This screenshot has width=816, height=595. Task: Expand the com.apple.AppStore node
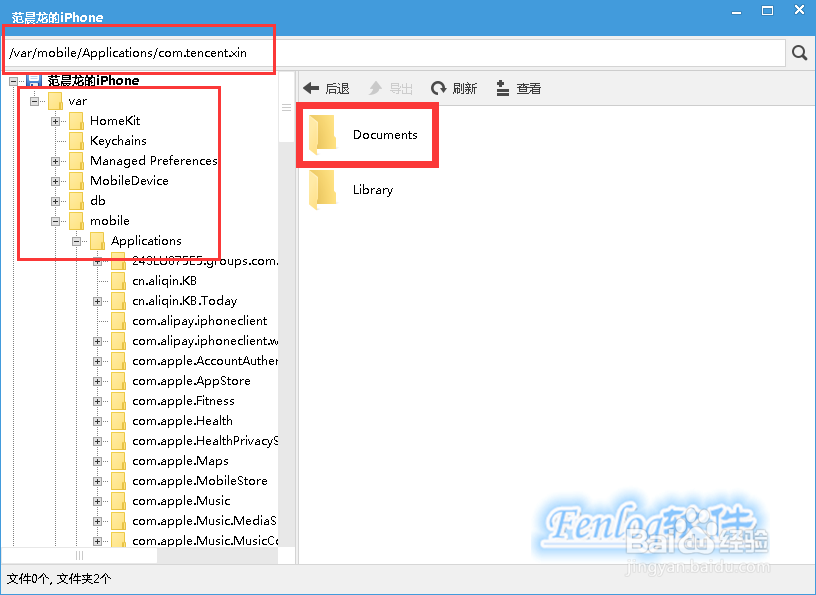(x=97, y=382)
